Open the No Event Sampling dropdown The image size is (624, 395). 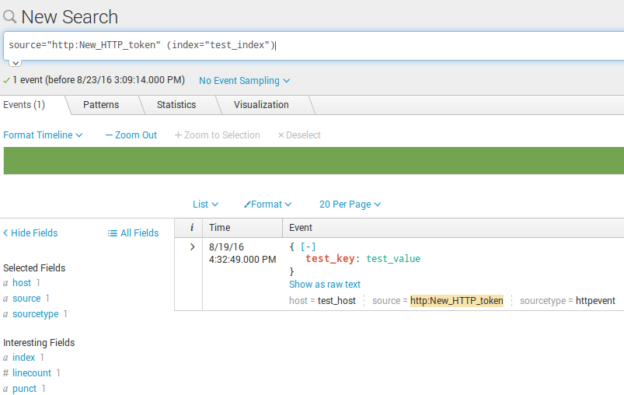click(244, 81)
